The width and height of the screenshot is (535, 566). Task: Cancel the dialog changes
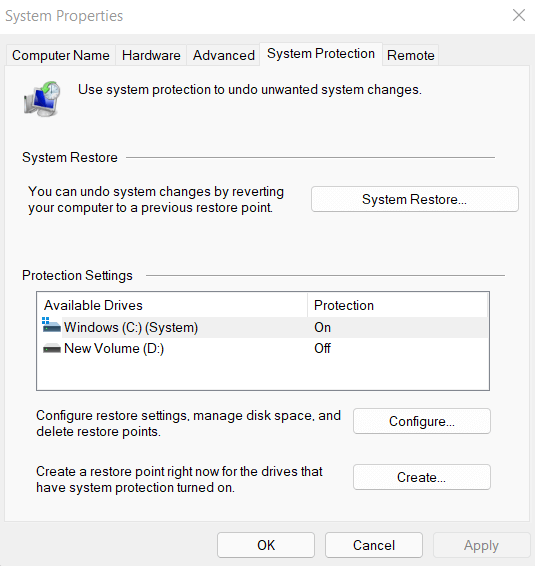coord(374,545)
